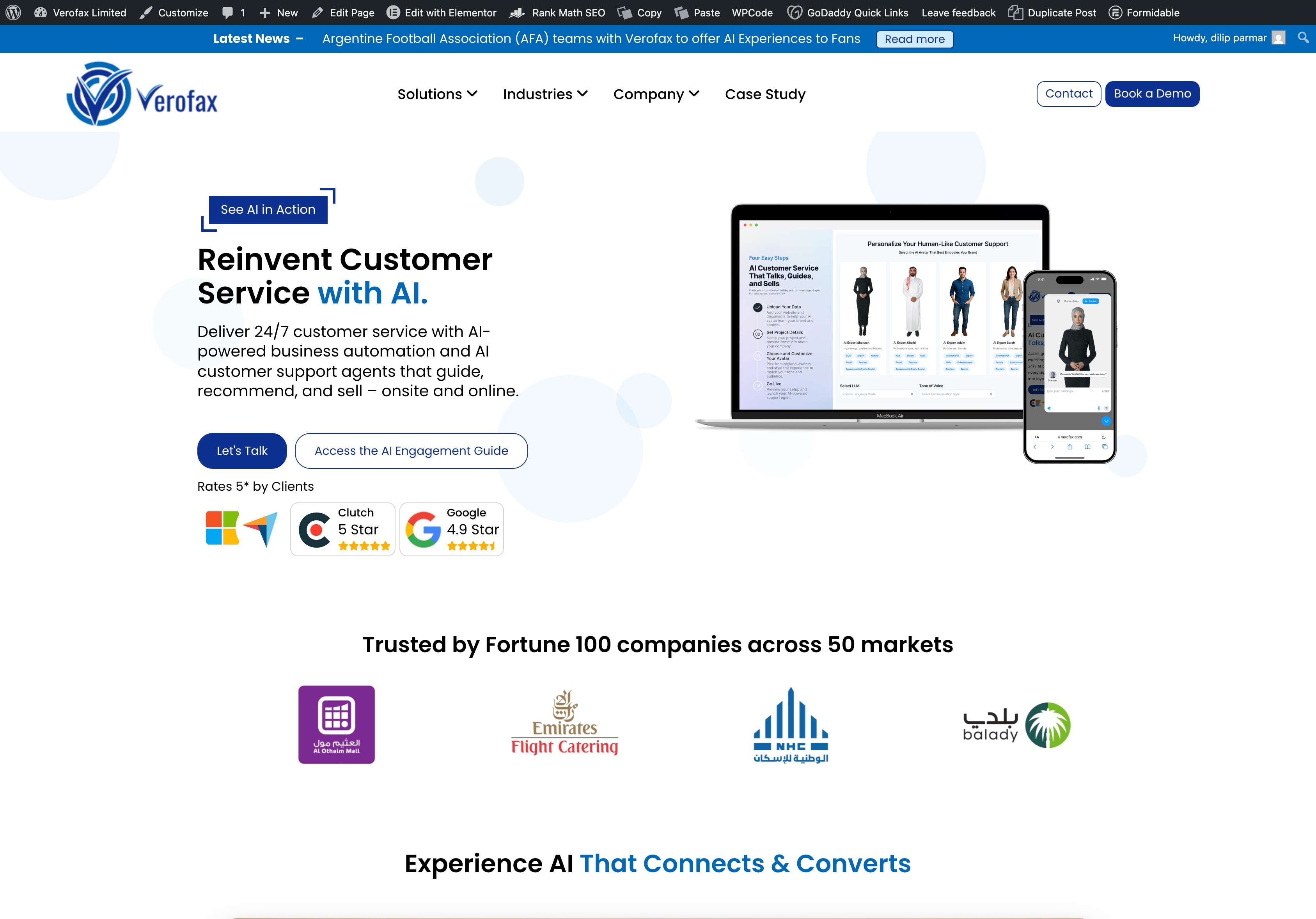The height and width of the screenshot is (919, 1316).
Task: Click the Rates 5* by Clients text
Action: tap(255, 486)
